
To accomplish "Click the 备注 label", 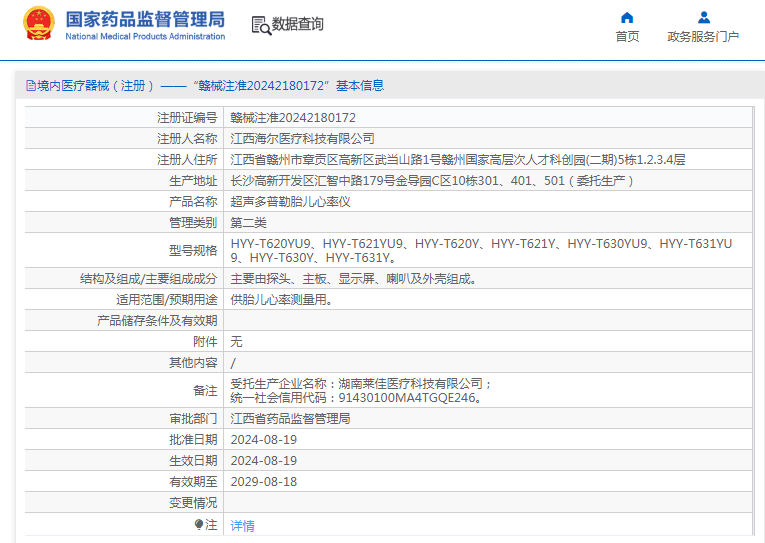I will [205, 391].
